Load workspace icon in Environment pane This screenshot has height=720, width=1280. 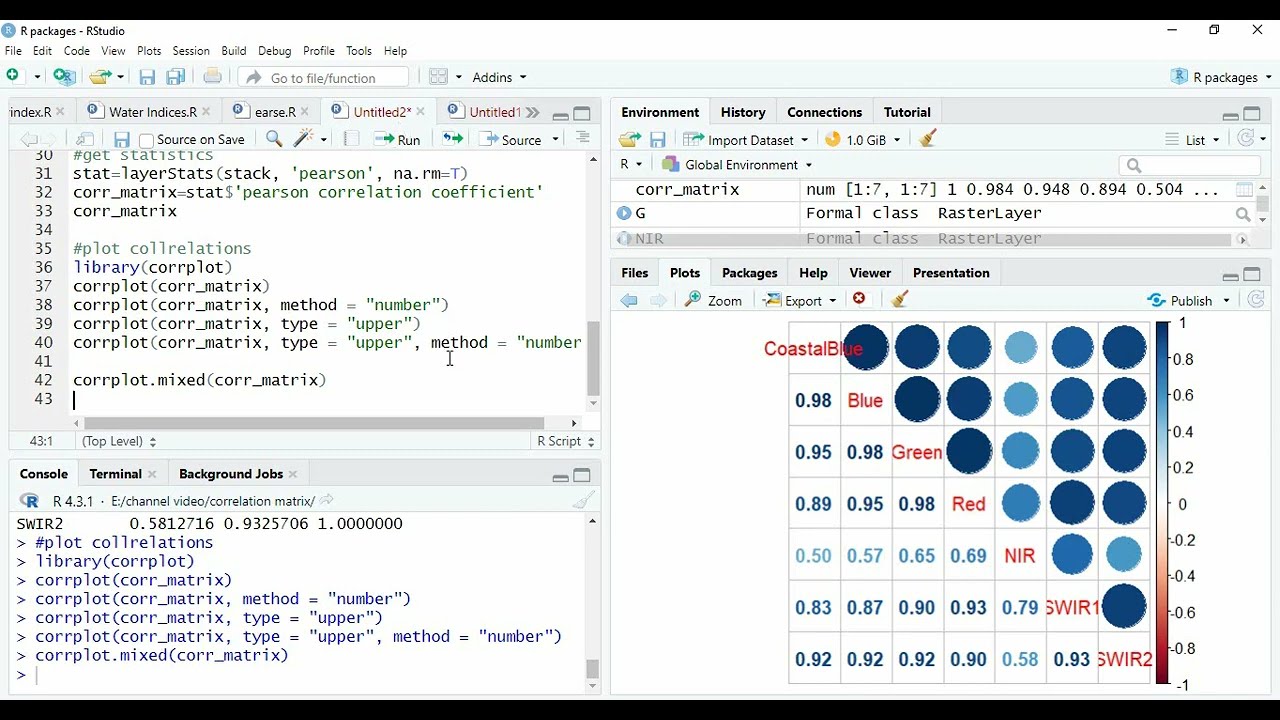click(629, 140)
